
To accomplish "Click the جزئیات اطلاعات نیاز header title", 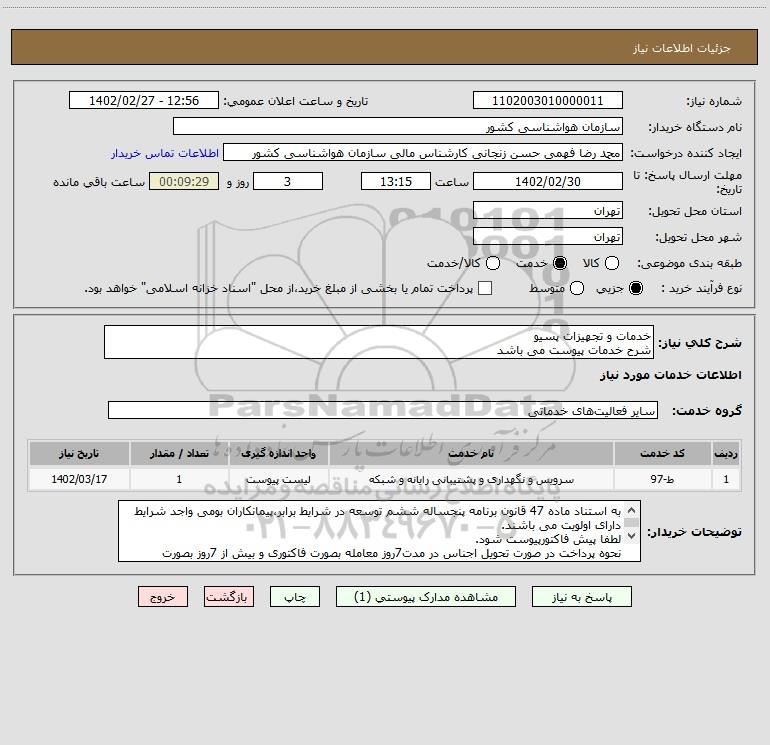I will click(x=682, y=48).
